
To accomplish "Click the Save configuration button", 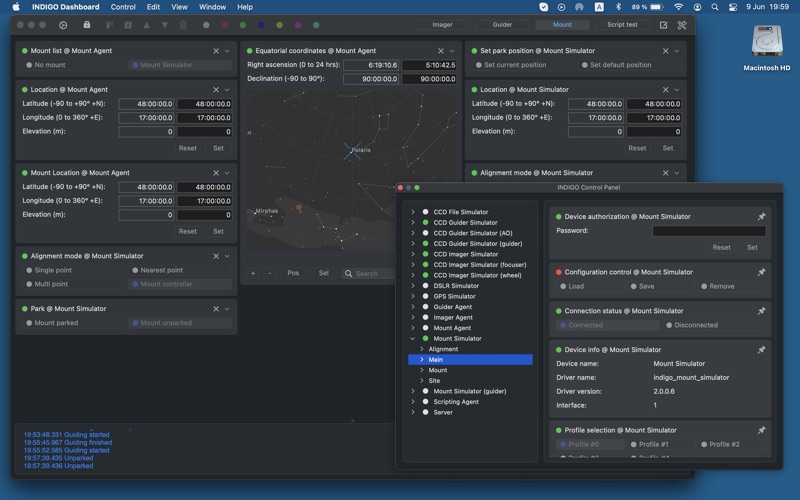I will 661,286.
